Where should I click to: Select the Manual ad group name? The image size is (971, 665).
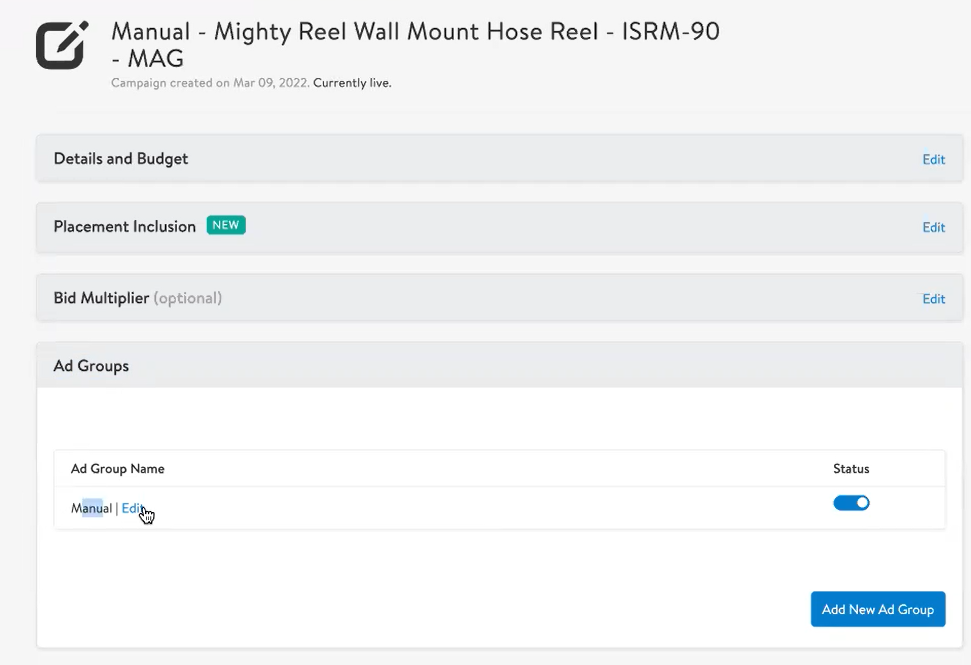[x=90, y=508]
